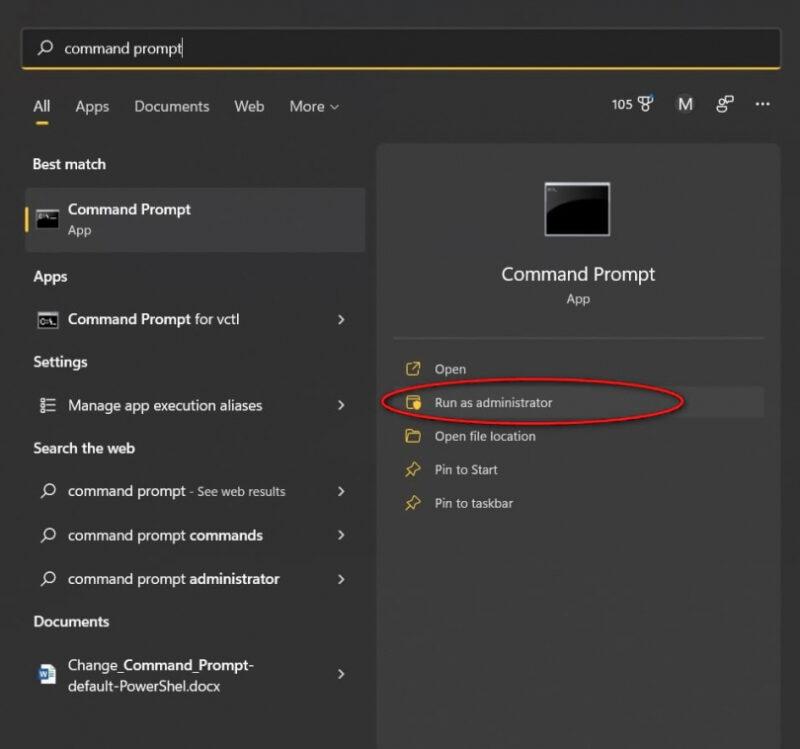Viewport: 800px width, 749px height.
Task: Click the search text input field
Action: point(400,48)
